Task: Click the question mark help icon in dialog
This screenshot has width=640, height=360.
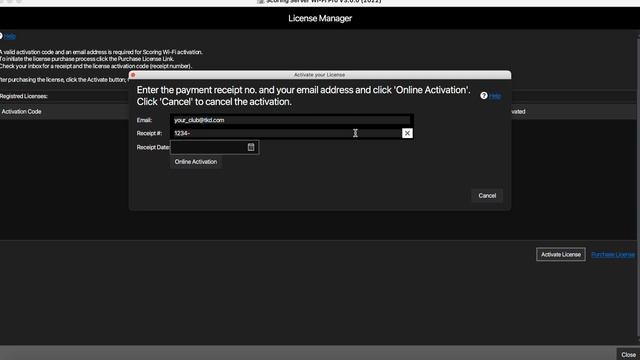Action: [x=484, y=96]
